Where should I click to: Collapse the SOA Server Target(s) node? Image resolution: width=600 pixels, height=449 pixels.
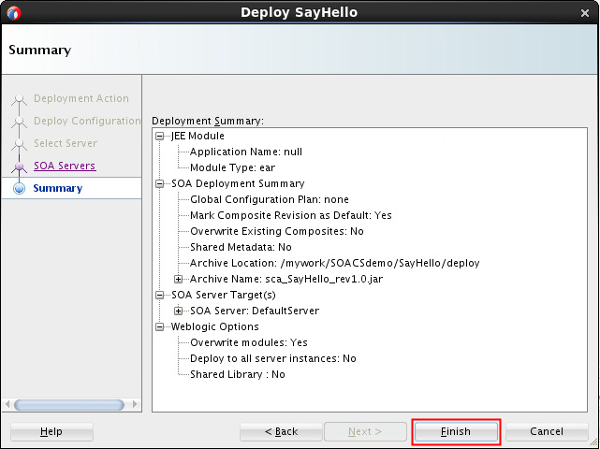pyautogui.click(x=159, y=295)
